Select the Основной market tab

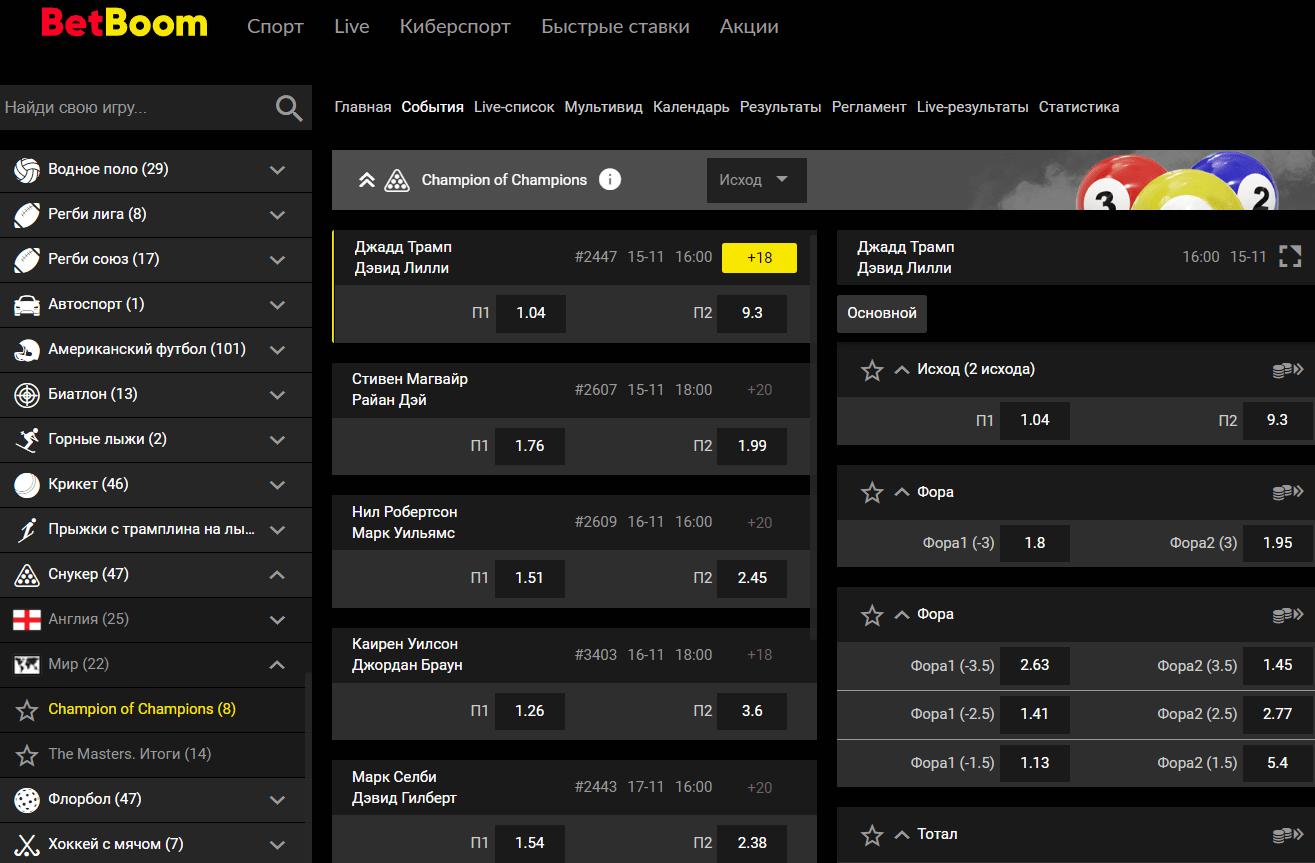(882, 313)
